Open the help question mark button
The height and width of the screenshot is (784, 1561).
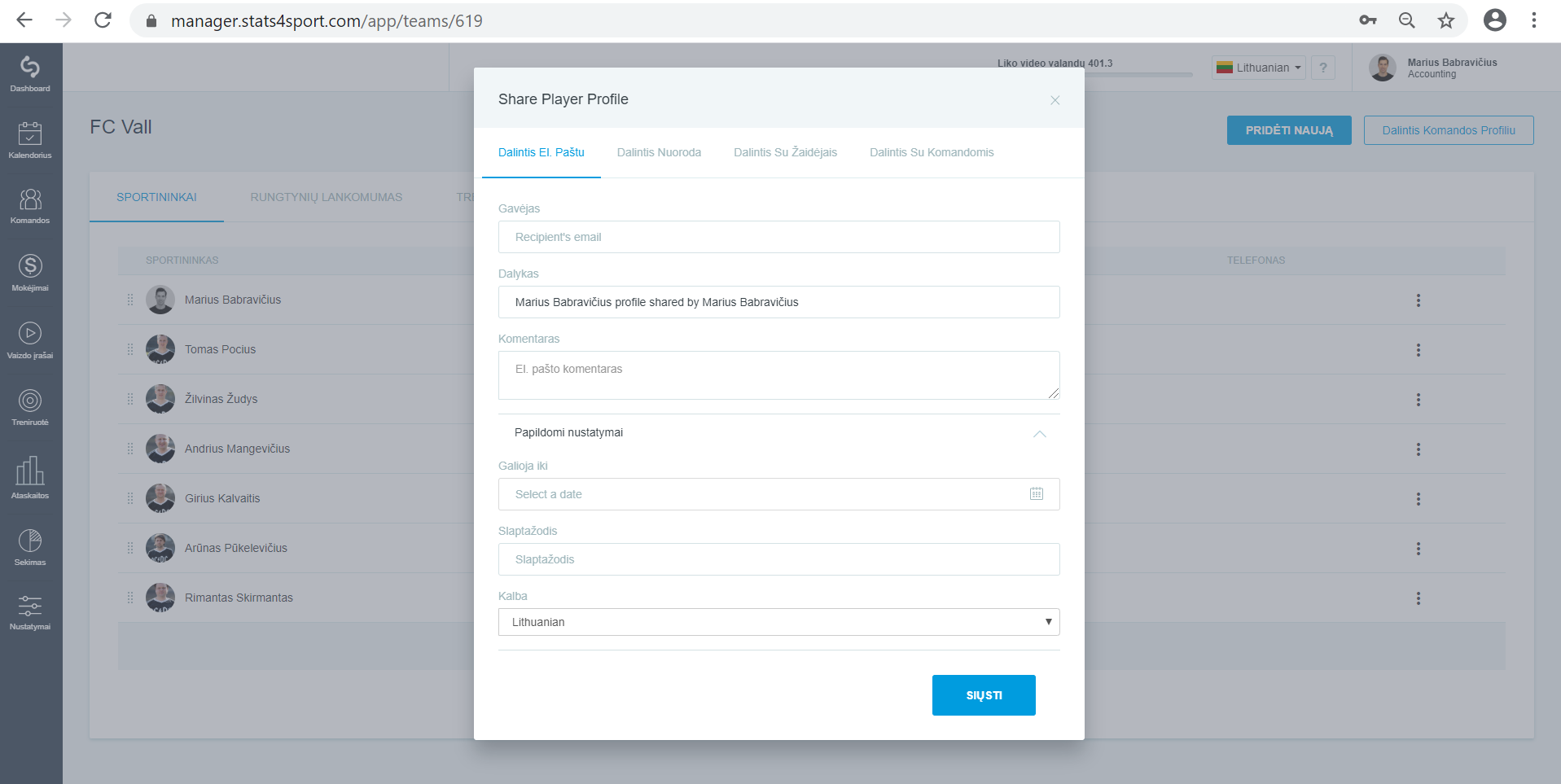point(1323,68)
